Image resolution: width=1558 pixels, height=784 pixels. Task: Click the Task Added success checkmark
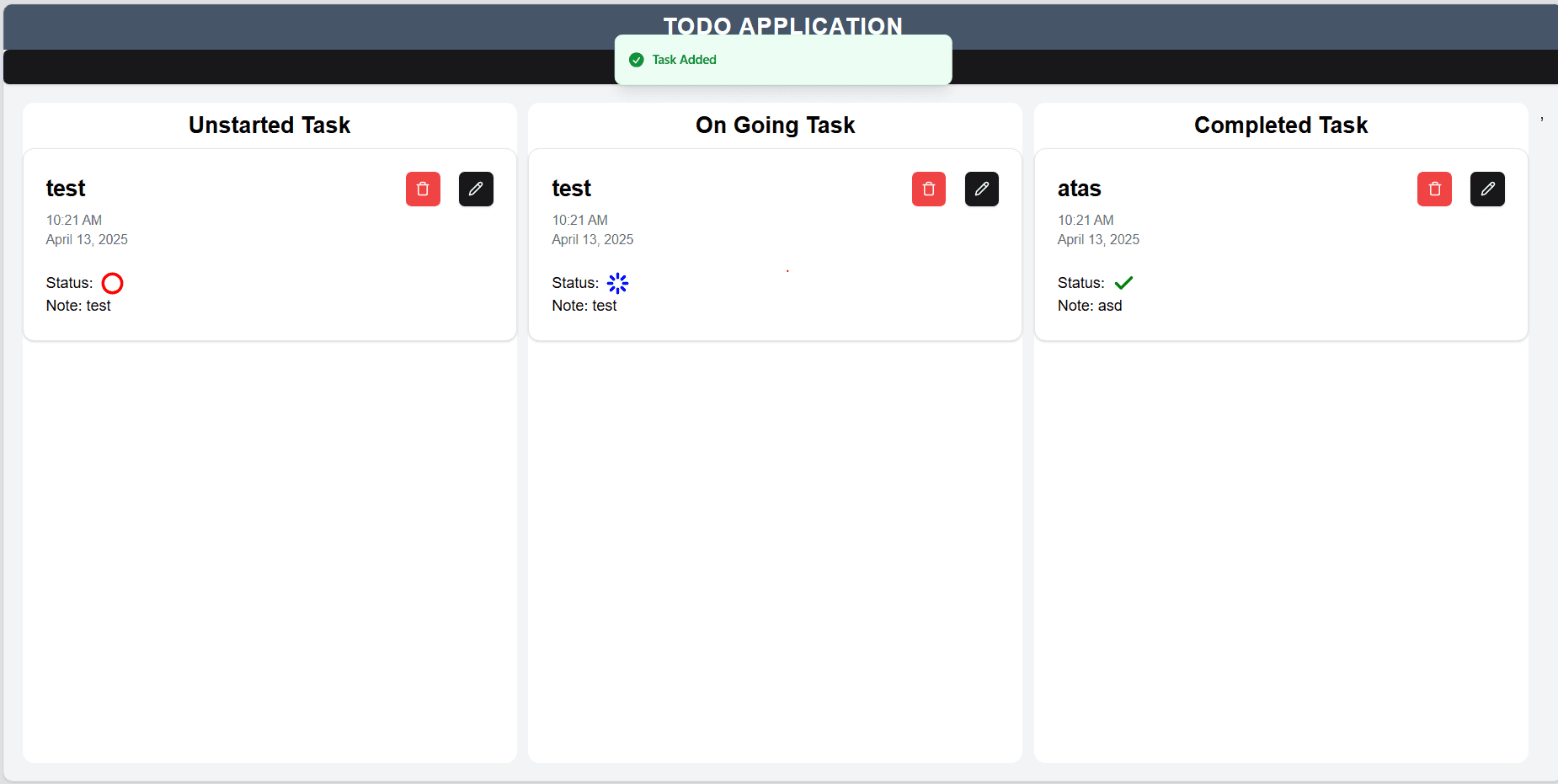tap(635, 59)
